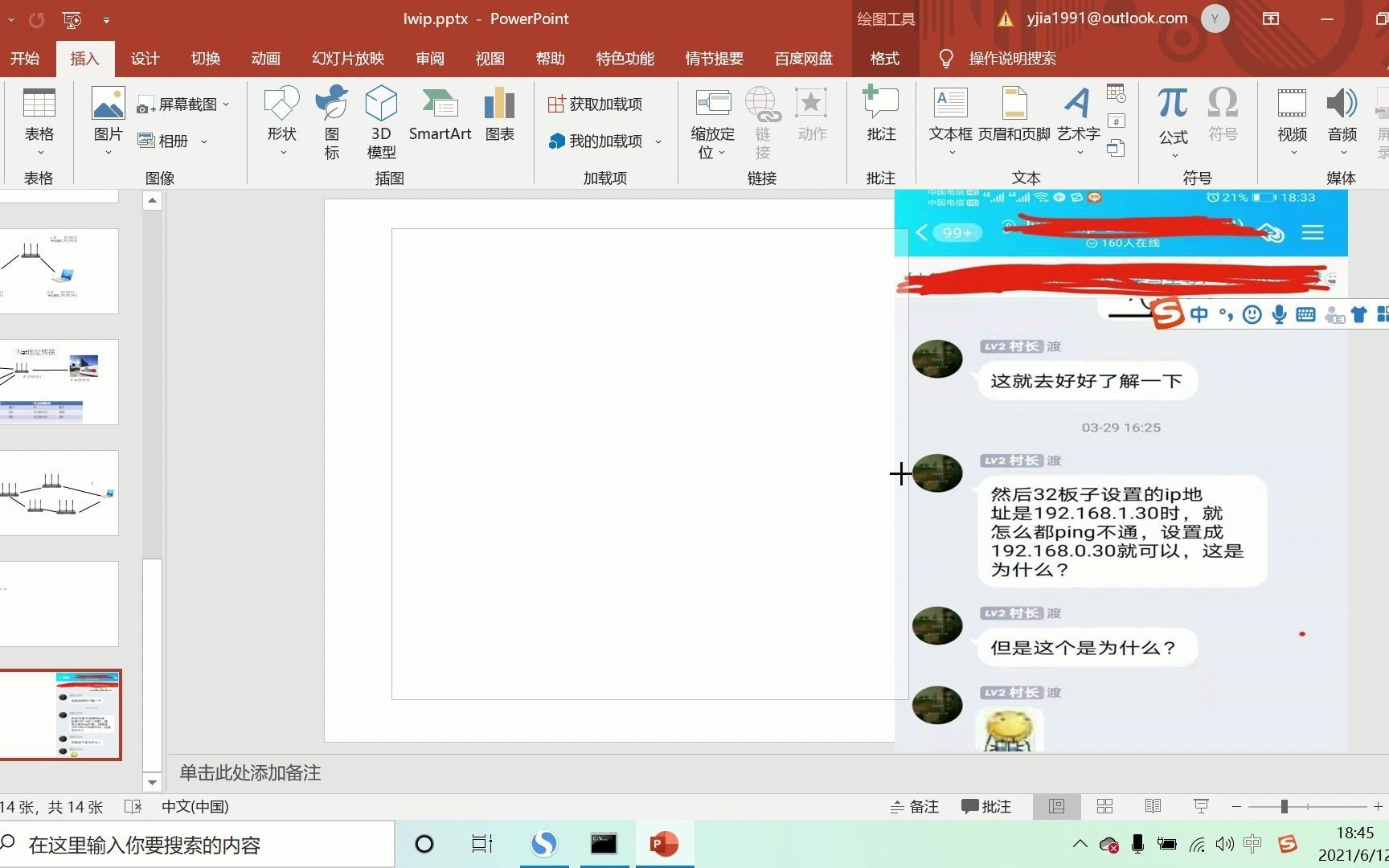Click 中文(中国) language indicator

(195, 806)
